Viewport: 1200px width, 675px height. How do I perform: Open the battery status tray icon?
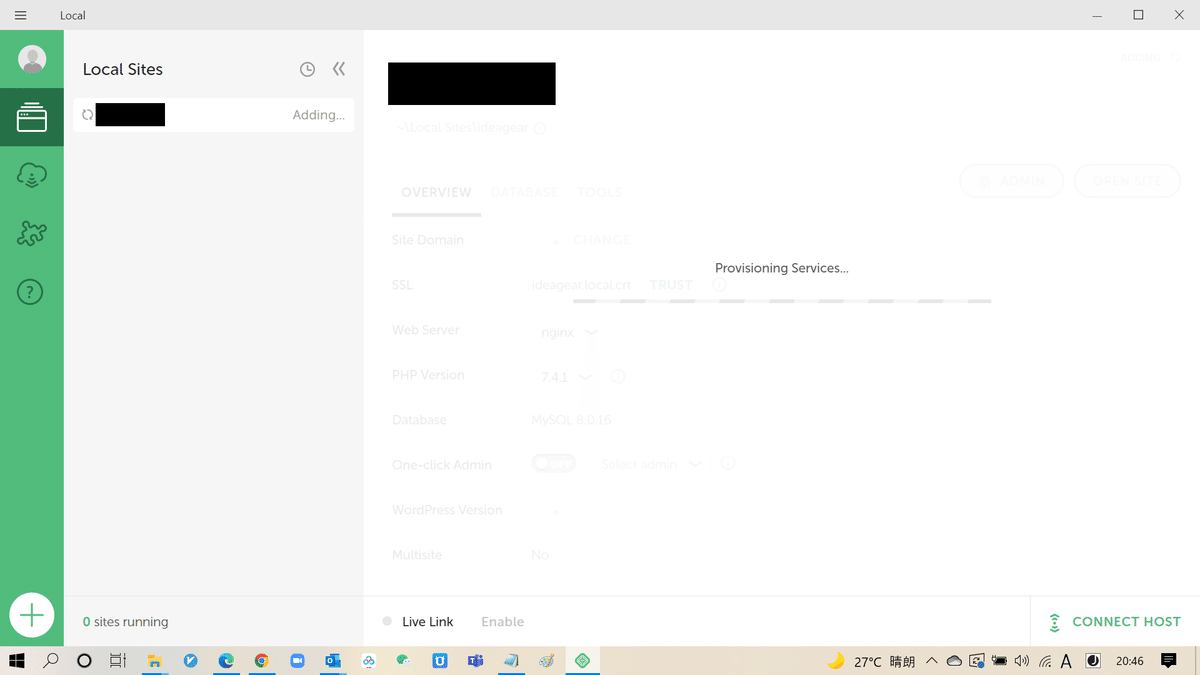click(x=999, y=661)
